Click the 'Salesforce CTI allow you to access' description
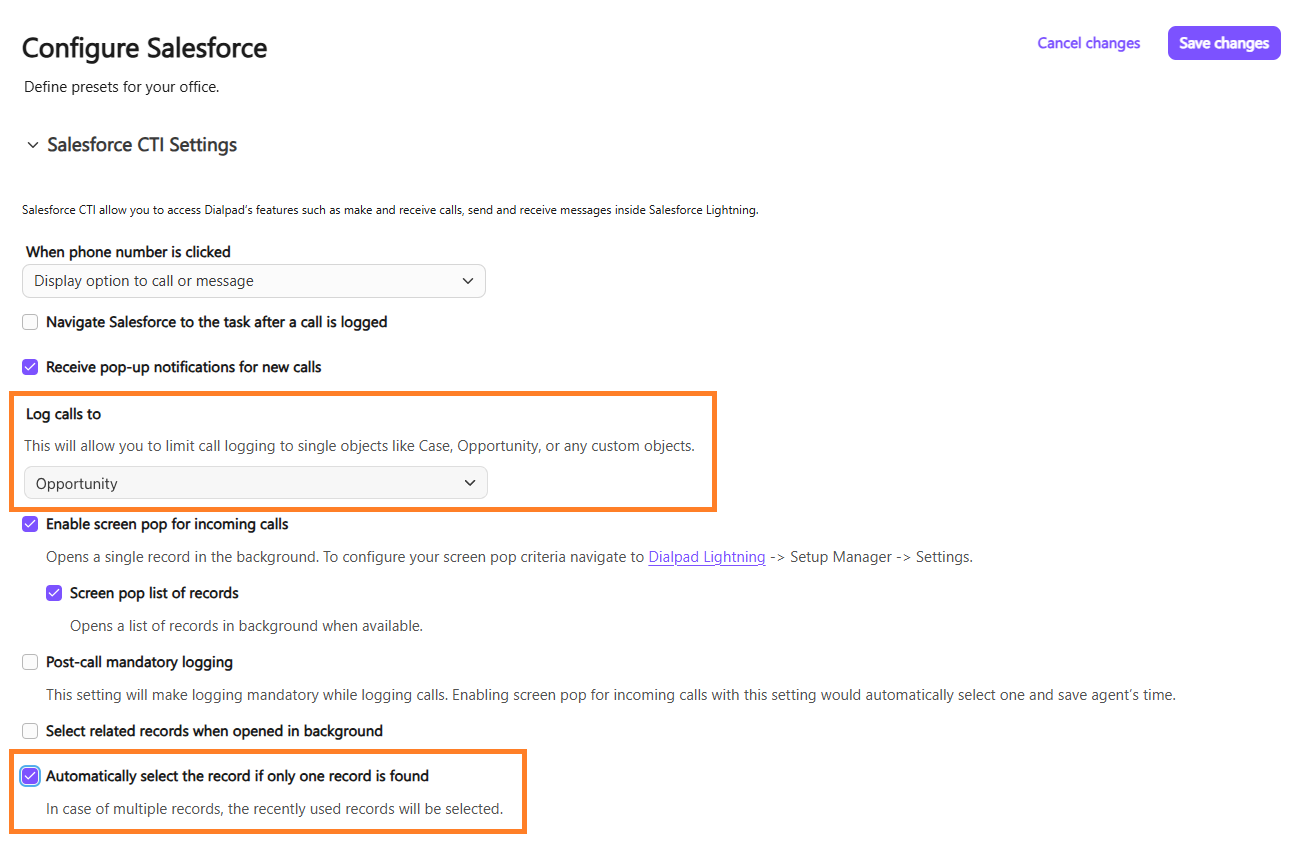Screen dimensions: 1307x866 (390, 210)
